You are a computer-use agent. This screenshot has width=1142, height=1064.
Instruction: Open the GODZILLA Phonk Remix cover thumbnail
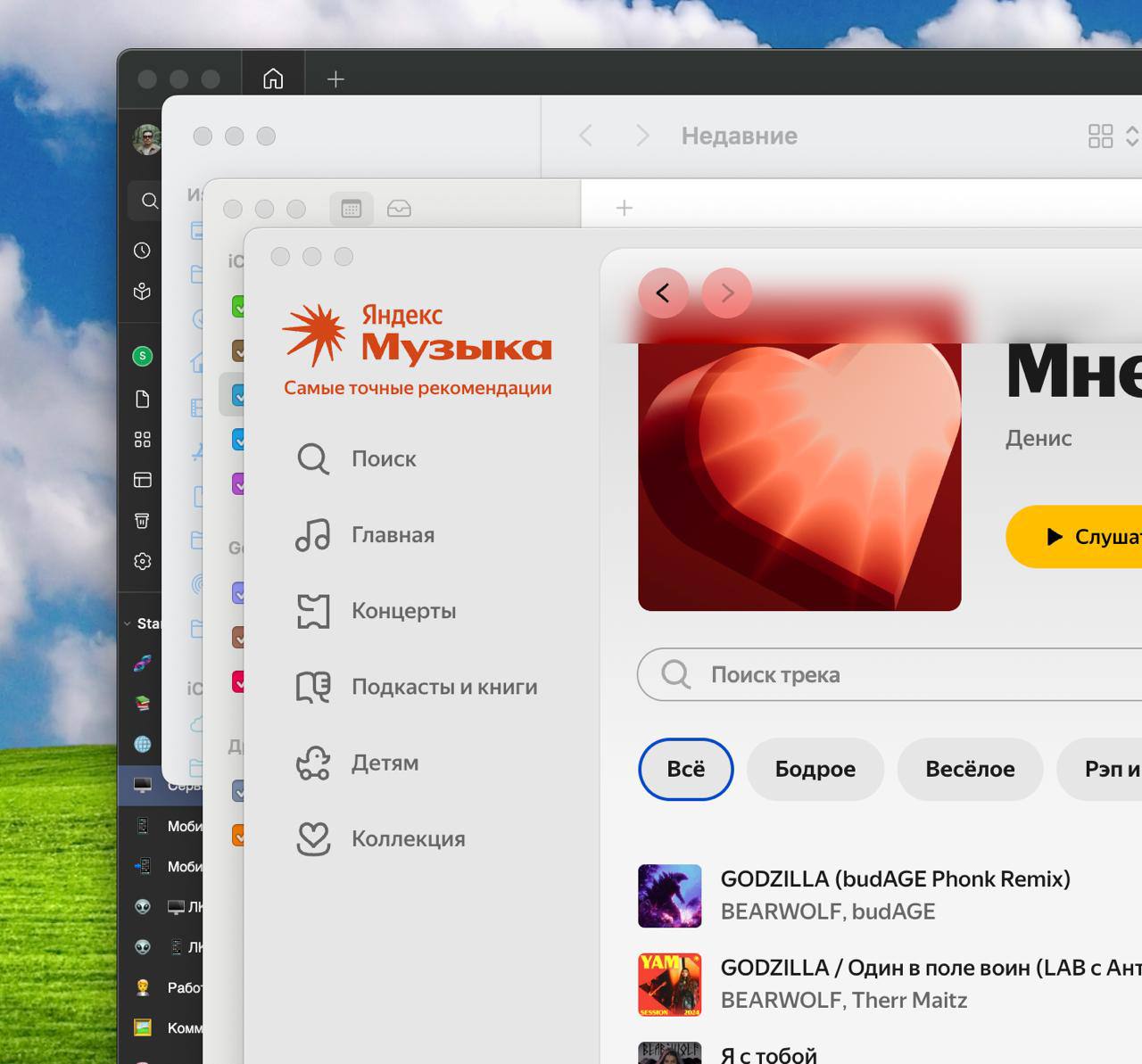click(x=669, y=895)
